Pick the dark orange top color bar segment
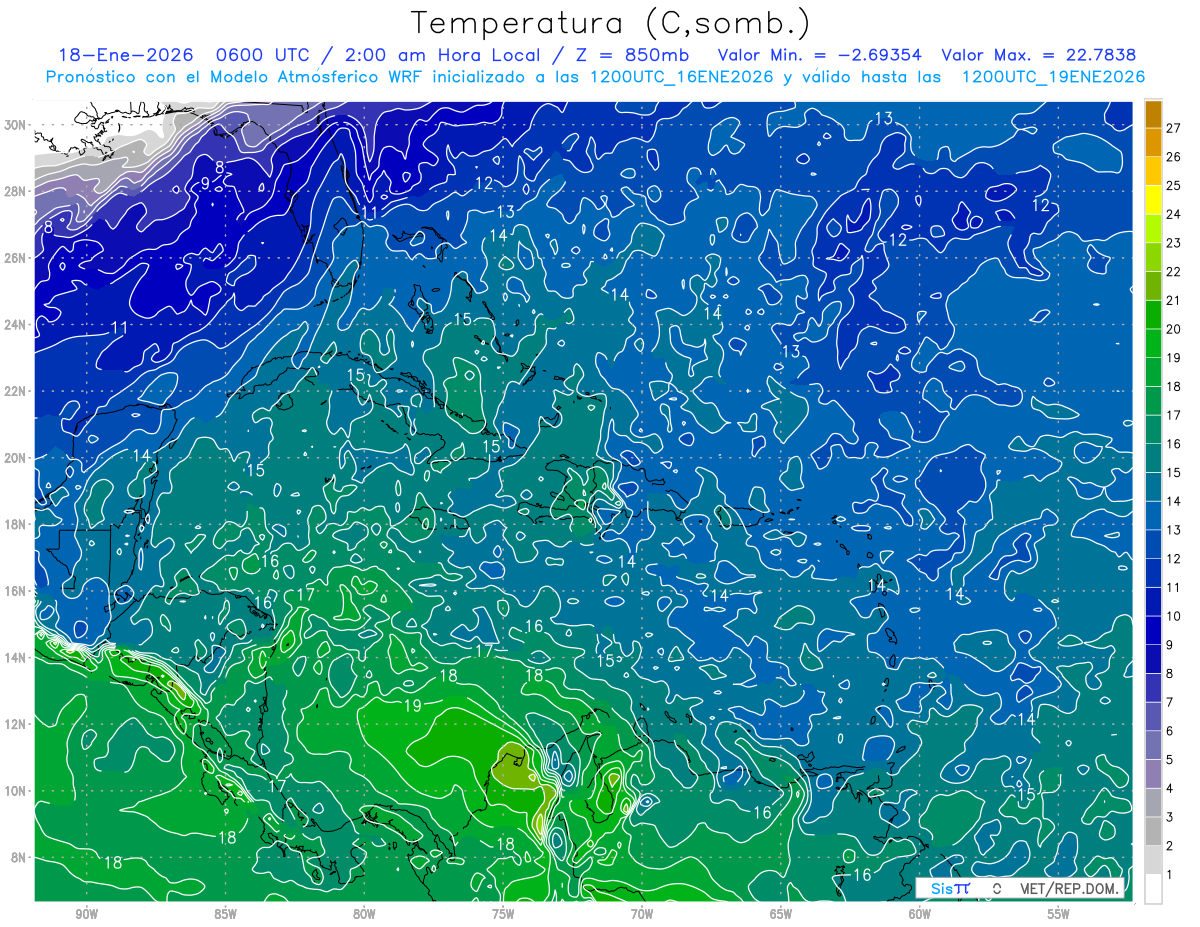Screen dimensions: 1200x927 [1153, 114]
